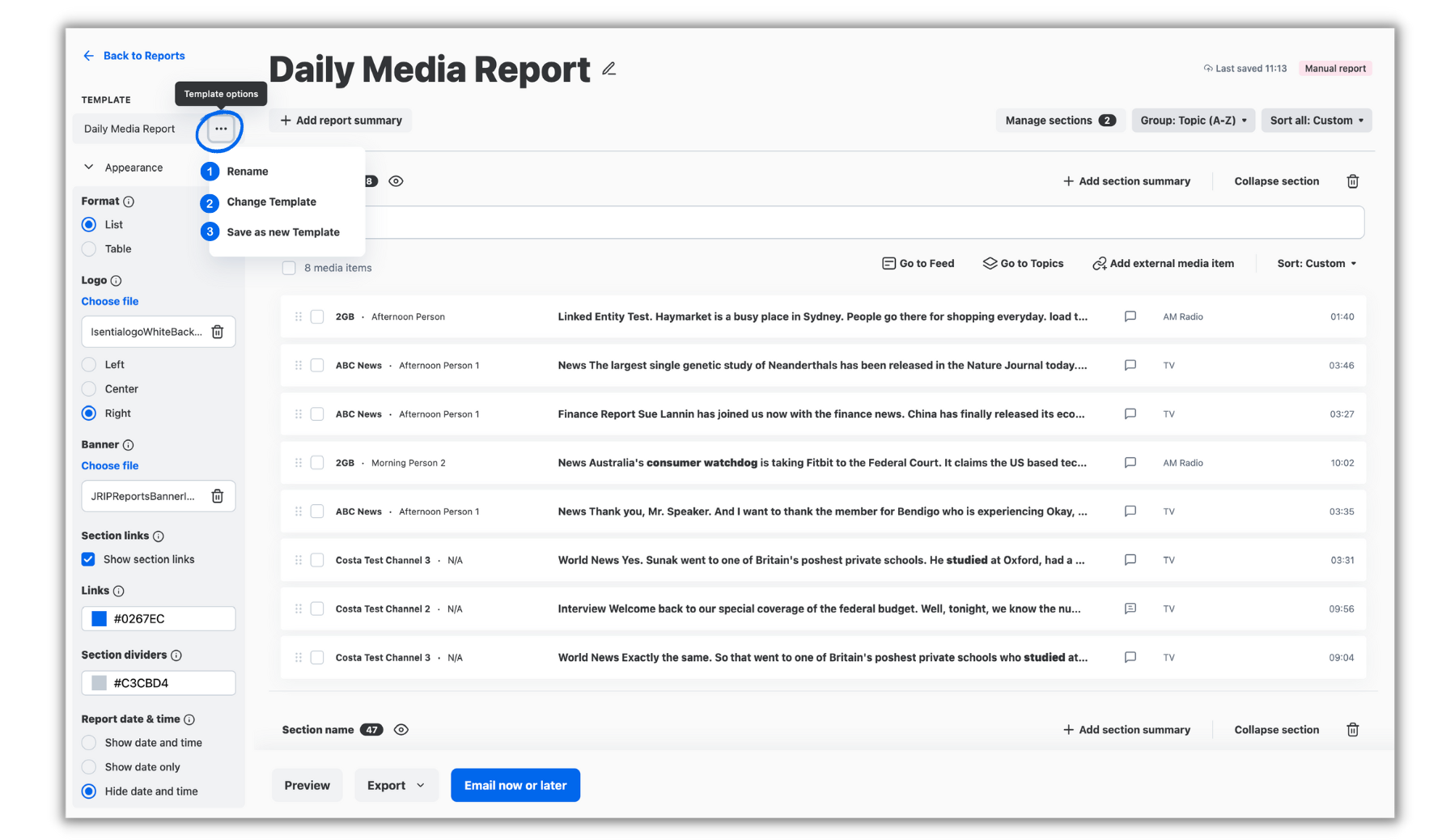The width and height of the screenshot is (1446, 840).
Task: Click the grey Section dividers color swatch
Action: click(100, 683)
